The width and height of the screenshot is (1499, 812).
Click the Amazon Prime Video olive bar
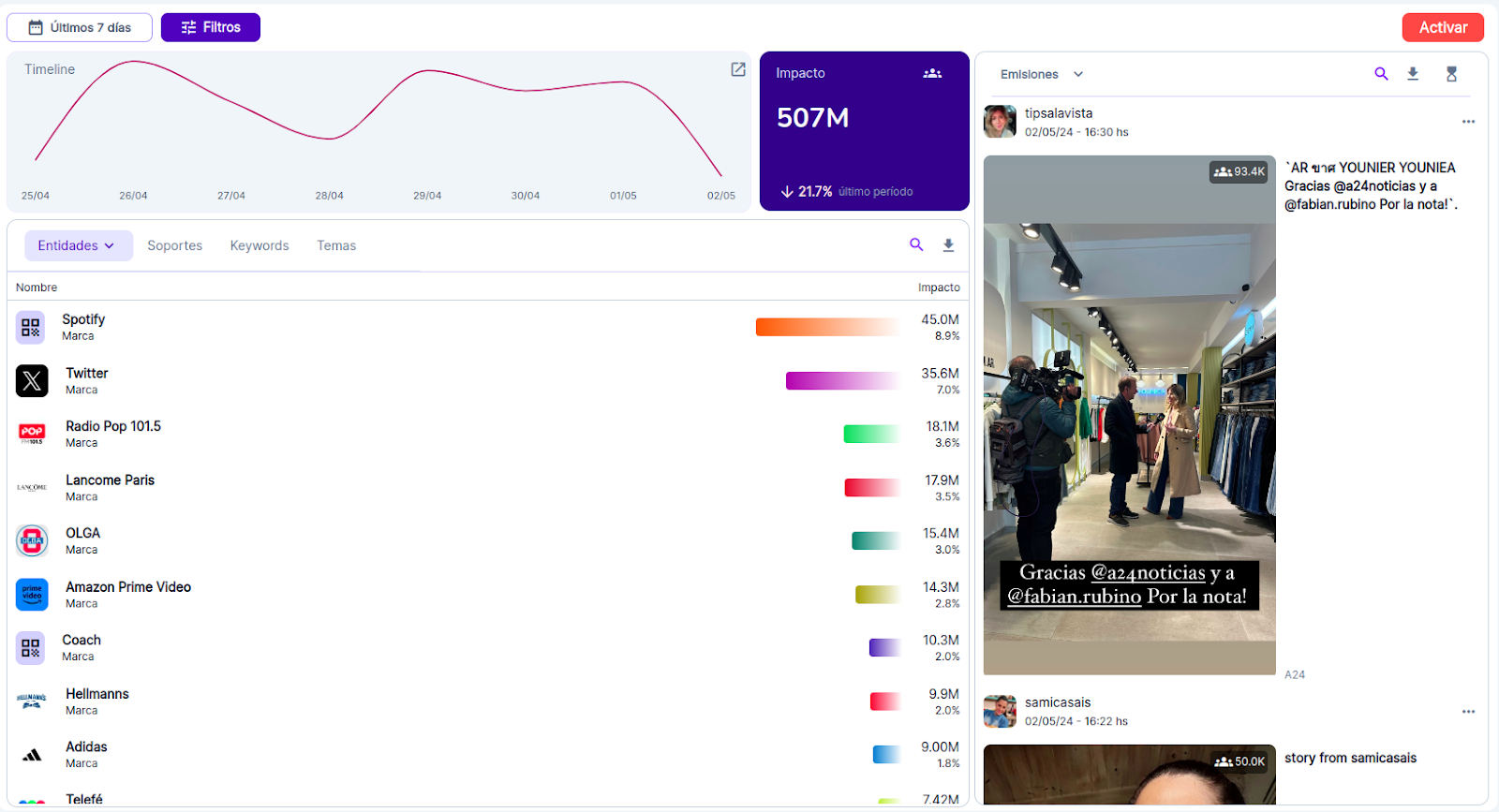(x=878, y=594)
